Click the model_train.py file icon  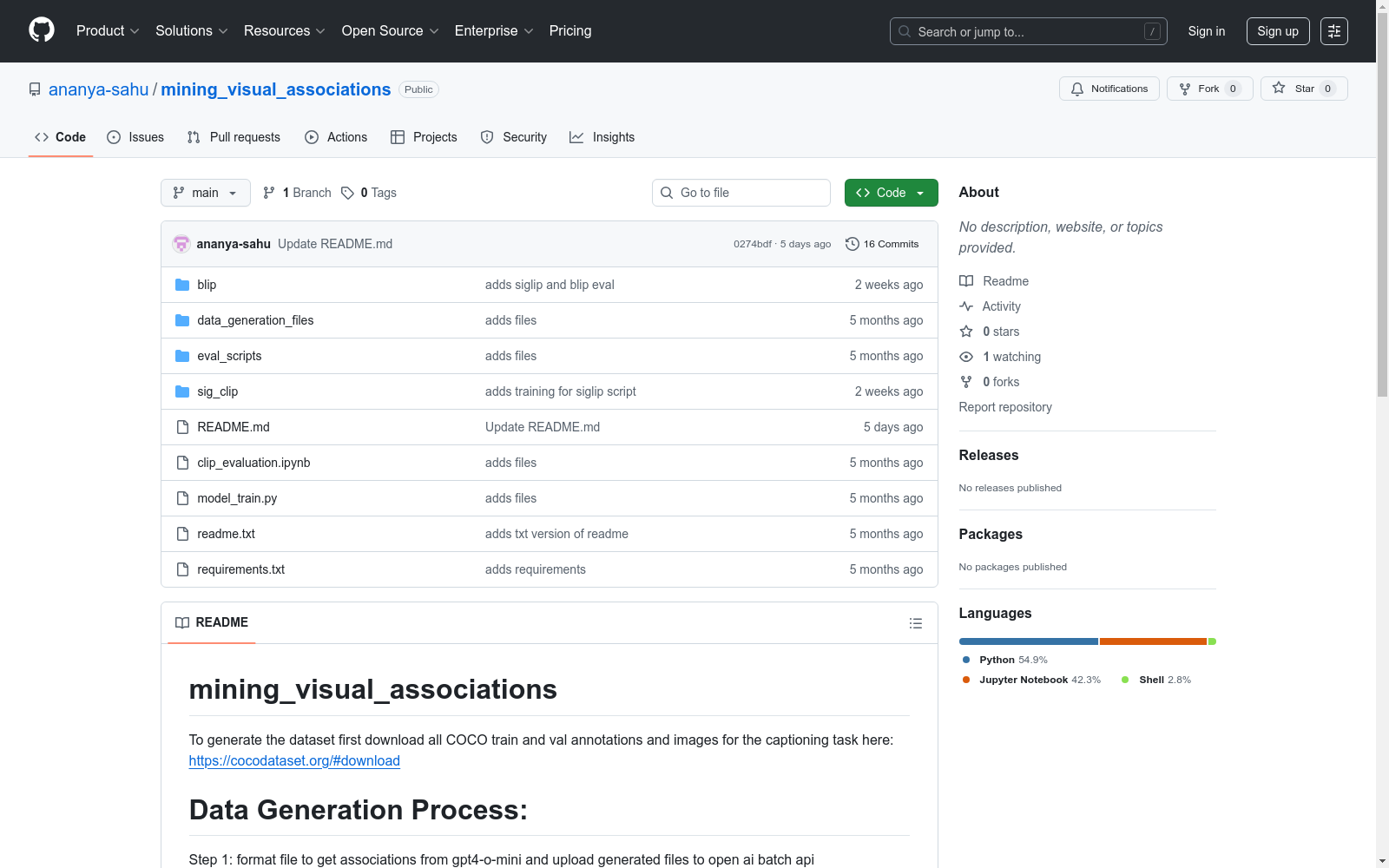pyautogui.click(x=182, y=498)
